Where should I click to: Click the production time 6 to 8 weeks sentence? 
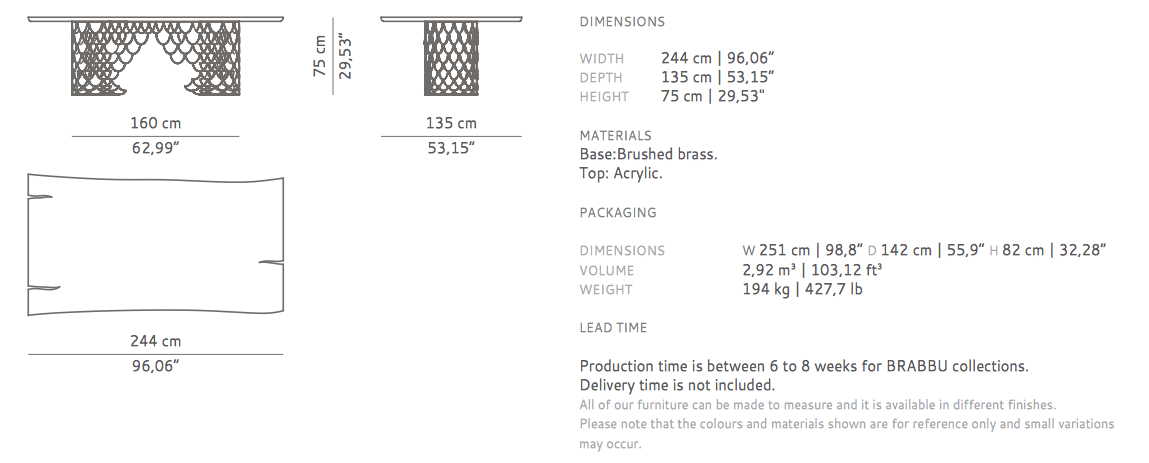coord(804,366)
